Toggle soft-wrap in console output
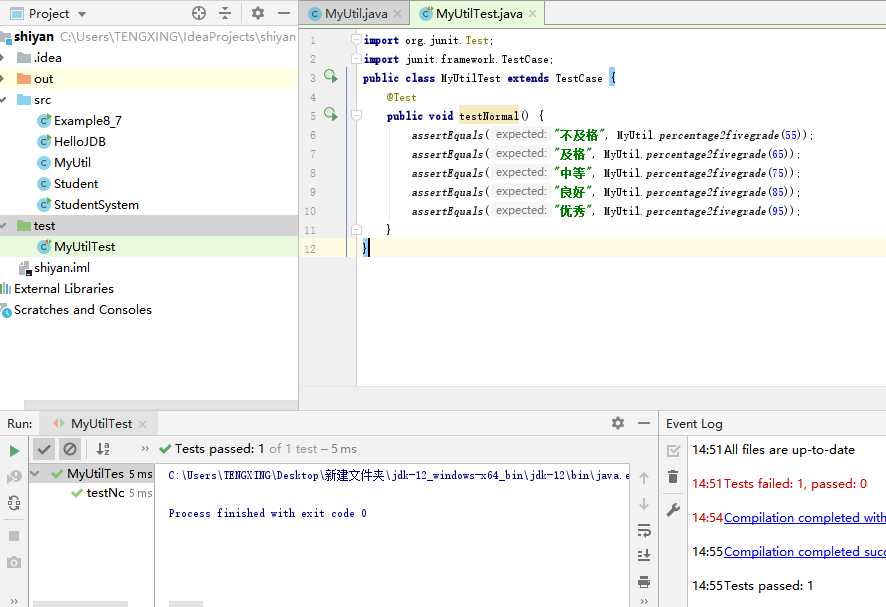The height and width of the screenshot is (607, 886). click(644, 530)
